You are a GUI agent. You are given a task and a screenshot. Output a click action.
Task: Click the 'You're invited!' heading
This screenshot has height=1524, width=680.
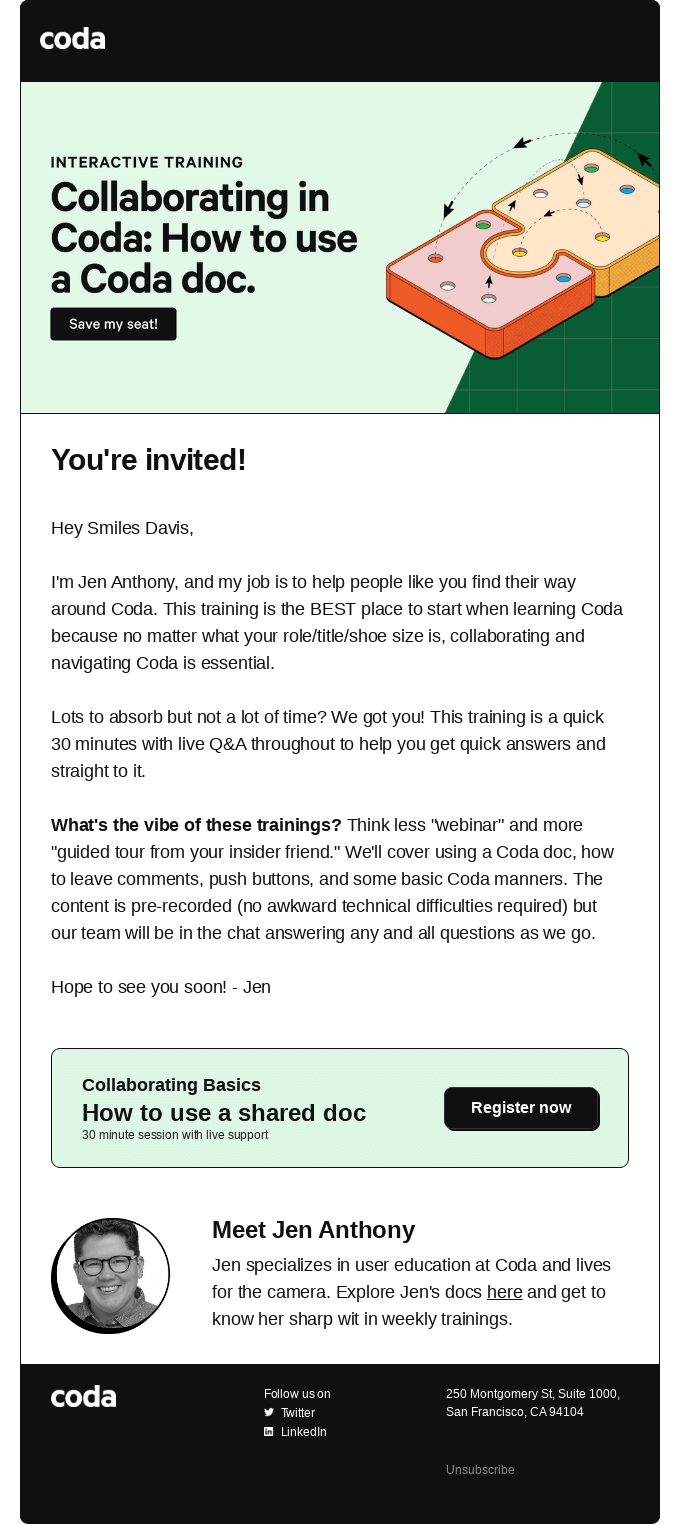coord(148,460)
